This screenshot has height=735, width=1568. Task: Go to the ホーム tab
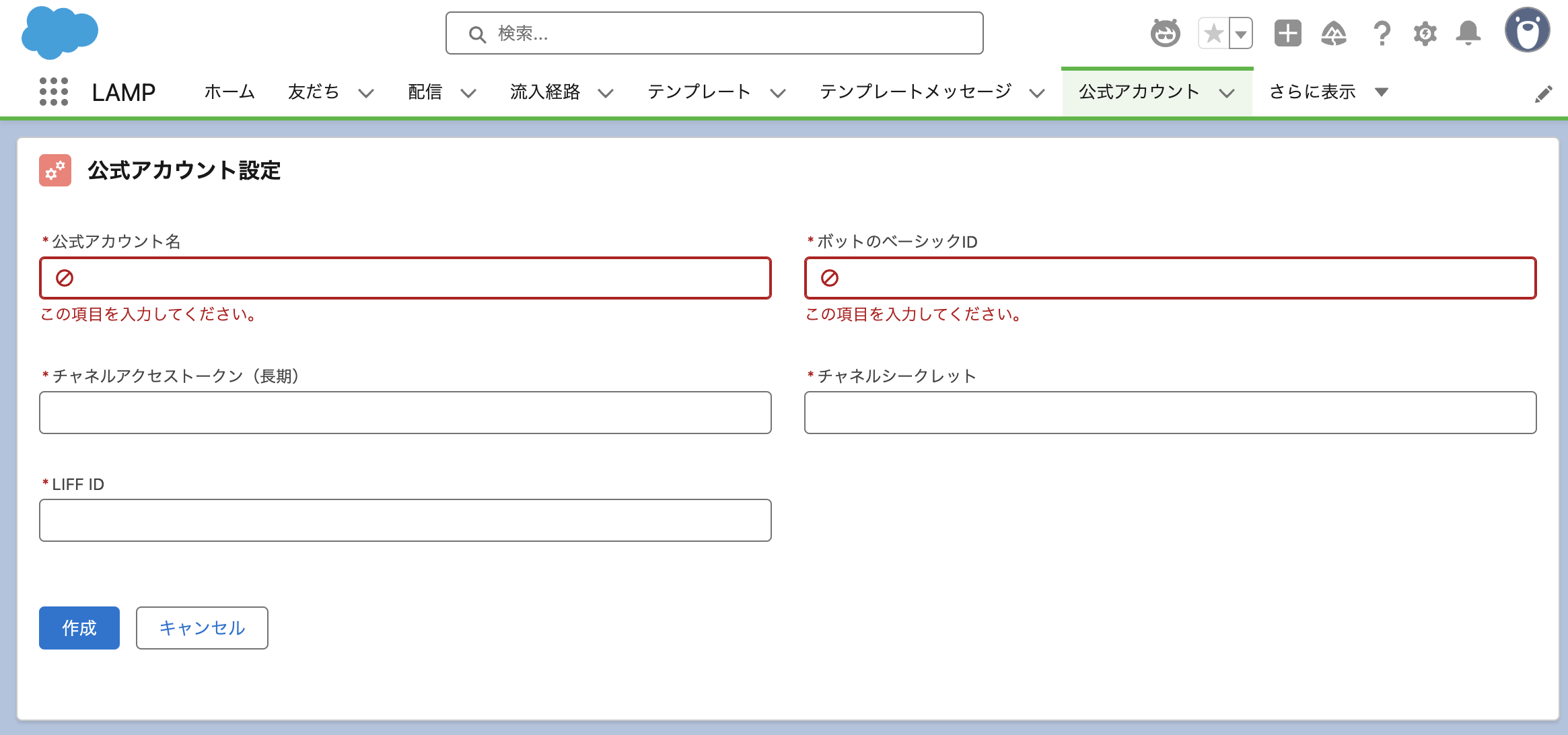coord(229,92)
